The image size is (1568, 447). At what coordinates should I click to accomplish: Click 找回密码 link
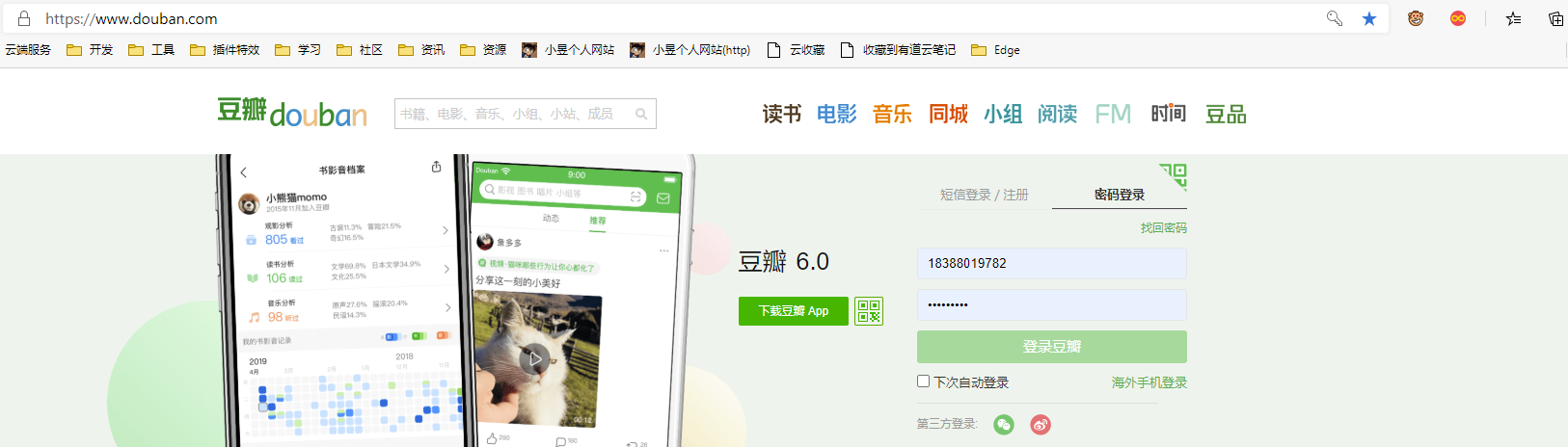coord(1164,228)
